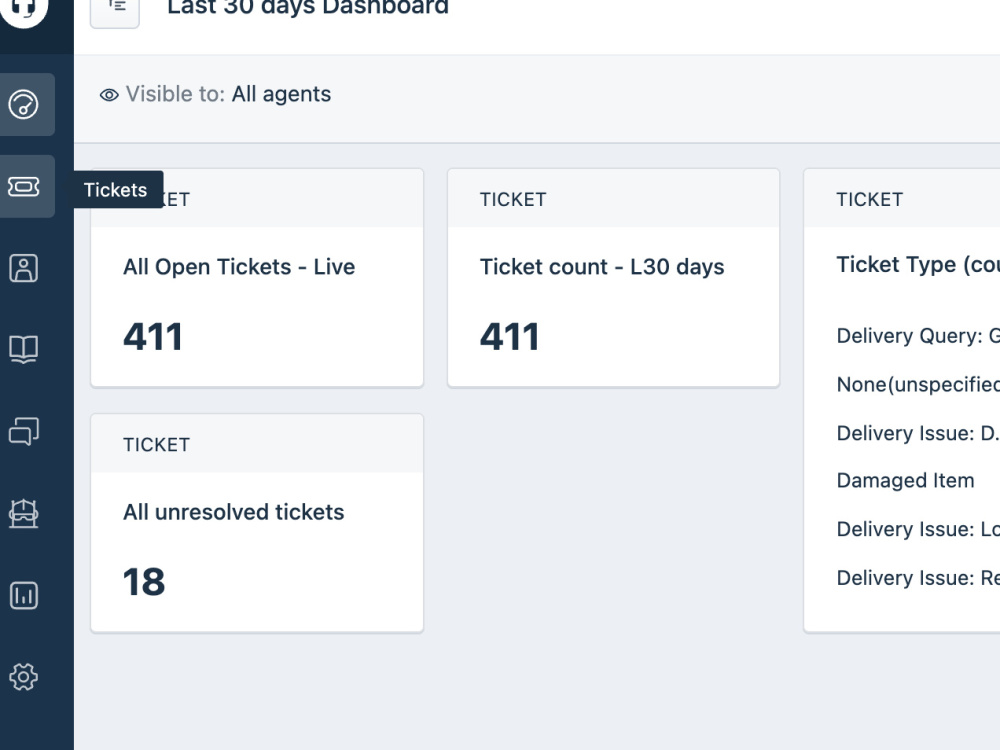Click the Freshdesk headset logo
This screenshot has height=750, width=1000.
24,8
